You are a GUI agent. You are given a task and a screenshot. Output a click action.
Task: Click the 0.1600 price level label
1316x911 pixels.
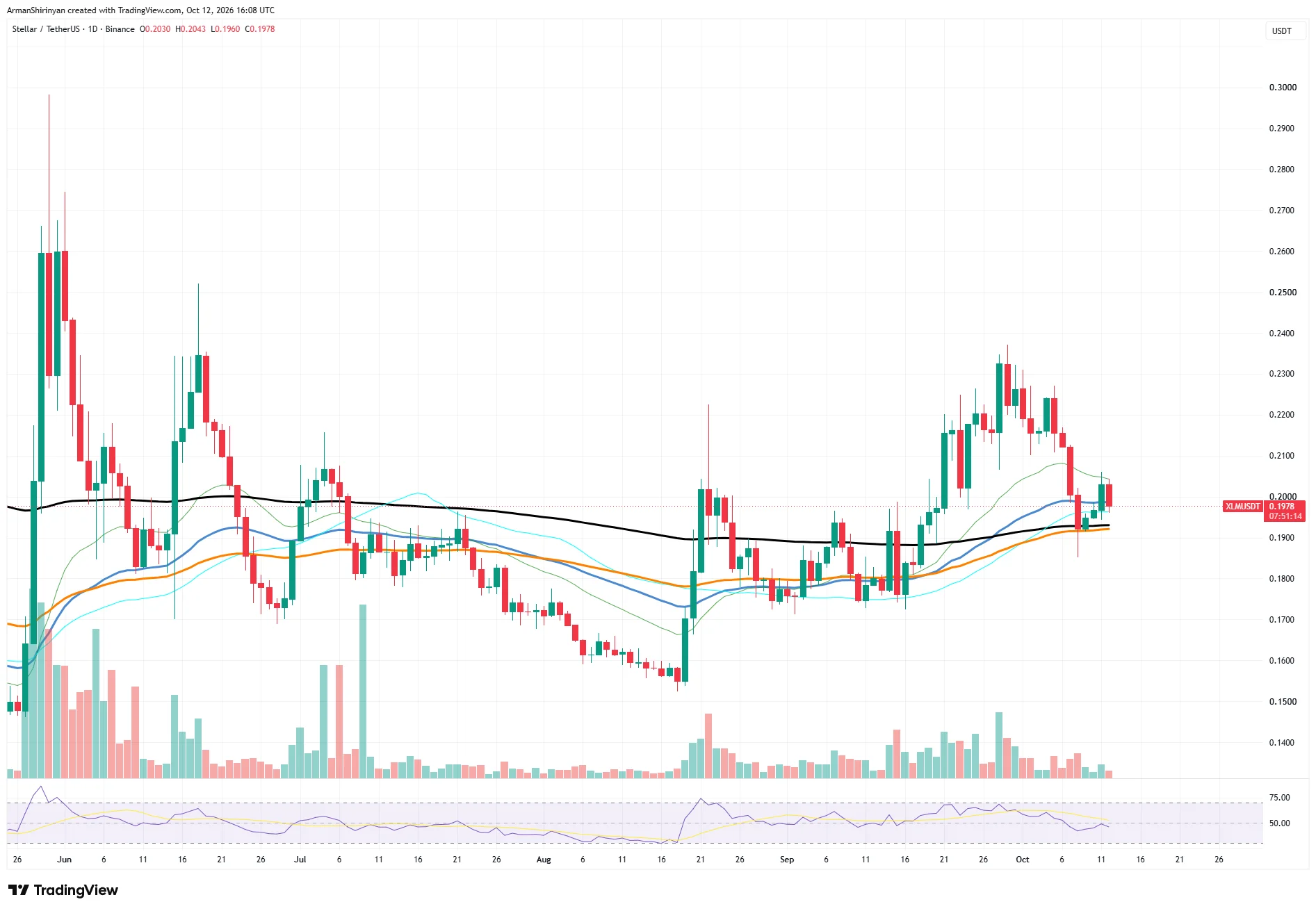pos(1283,661)
